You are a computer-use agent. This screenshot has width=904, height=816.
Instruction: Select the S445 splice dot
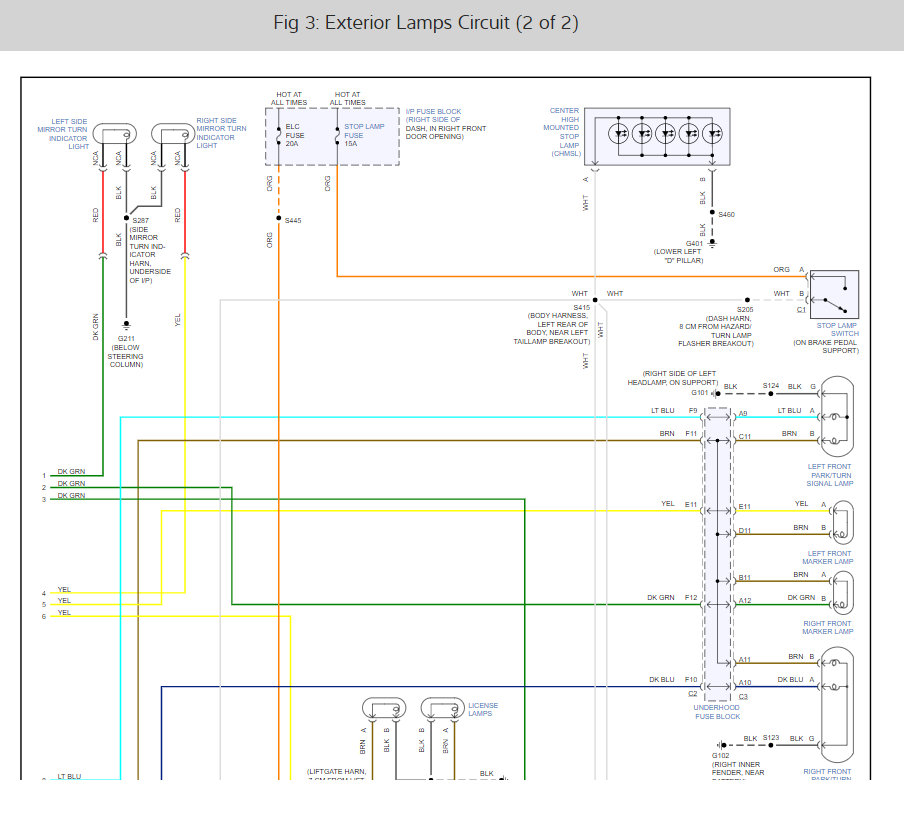[279, 219]
